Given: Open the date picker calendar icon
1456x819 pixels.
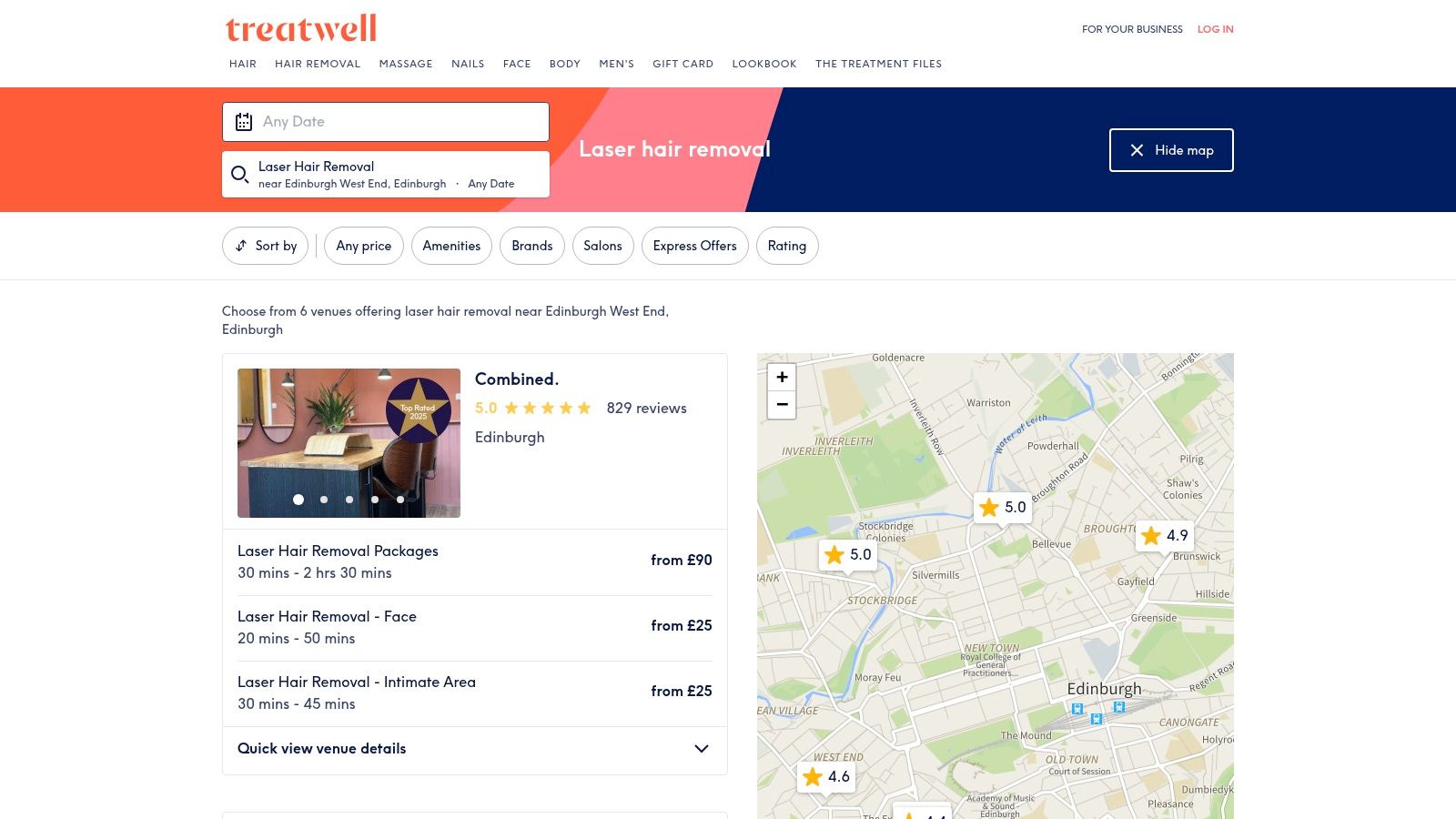Looking at the screenshot, I should pyautogui.click(x=243, y=121).
